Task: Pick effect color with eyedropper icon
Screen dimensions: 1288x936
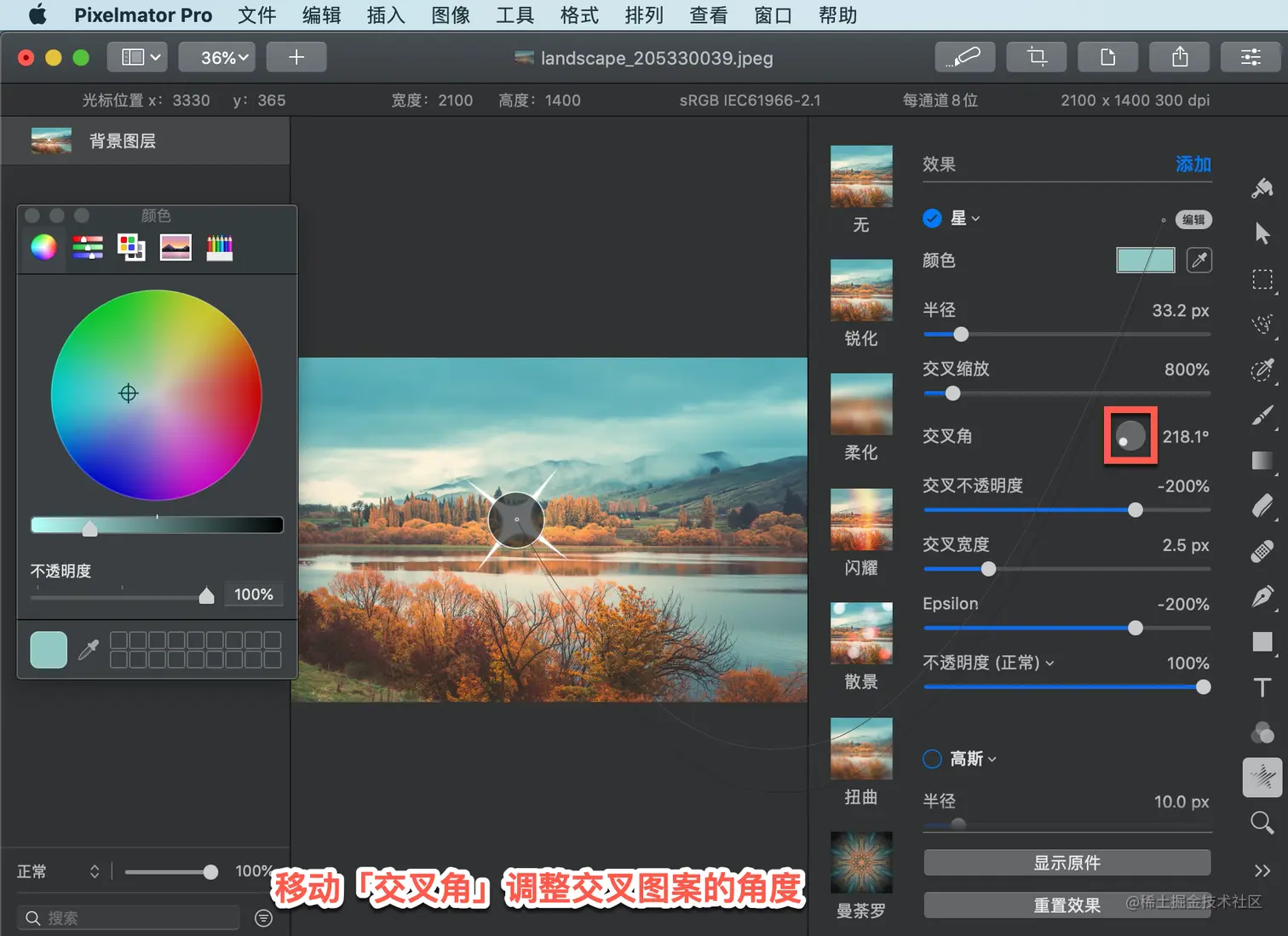Action: tap(1199, 260)
